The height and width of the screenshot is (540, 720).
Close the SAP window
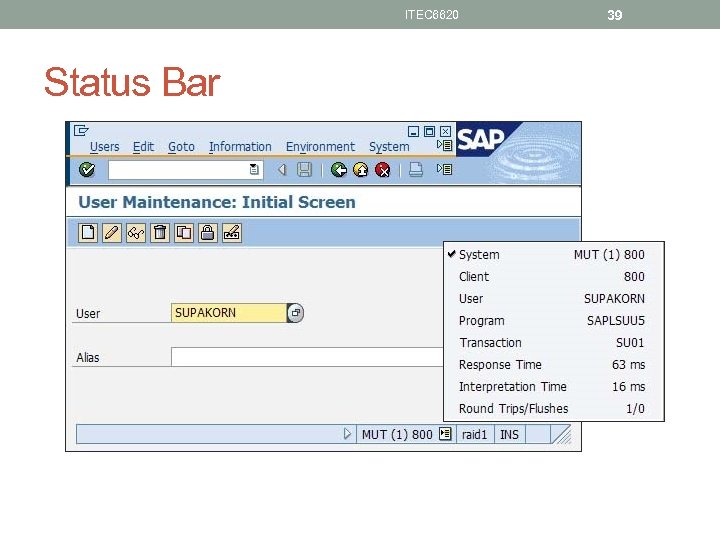pos(445,132)
